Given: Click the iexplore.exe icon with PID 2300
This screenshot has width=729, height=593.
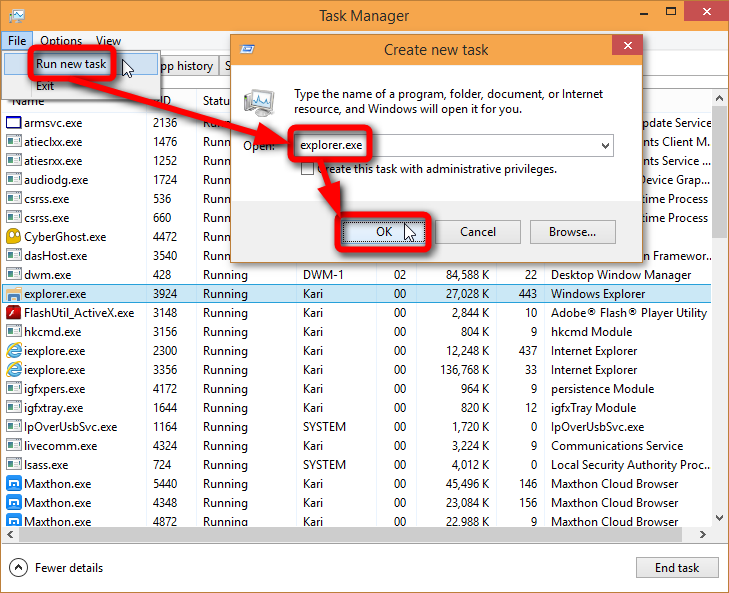Looking at the screenshot, I should click(x=13, y=350).
